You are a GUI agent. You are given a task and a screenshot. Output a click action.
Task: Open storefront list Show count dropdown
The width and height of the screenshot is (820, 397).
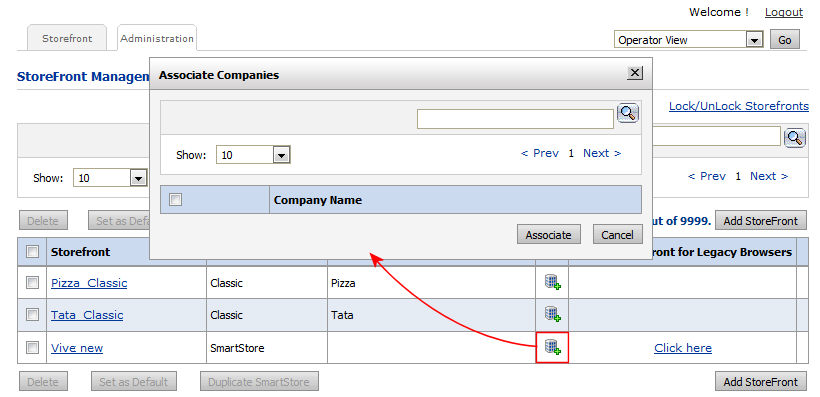point(110,178)
